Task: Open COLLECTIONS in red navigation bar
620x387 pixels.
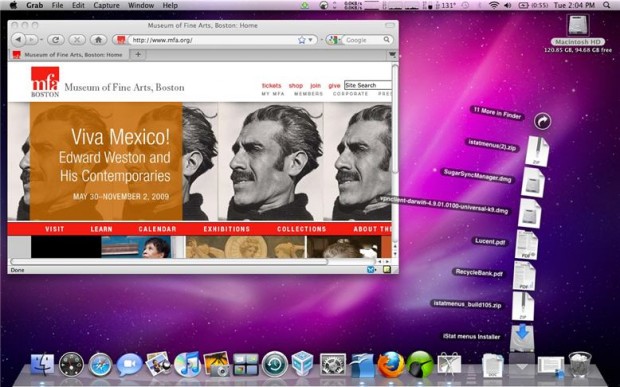Action: coord(302,229)
